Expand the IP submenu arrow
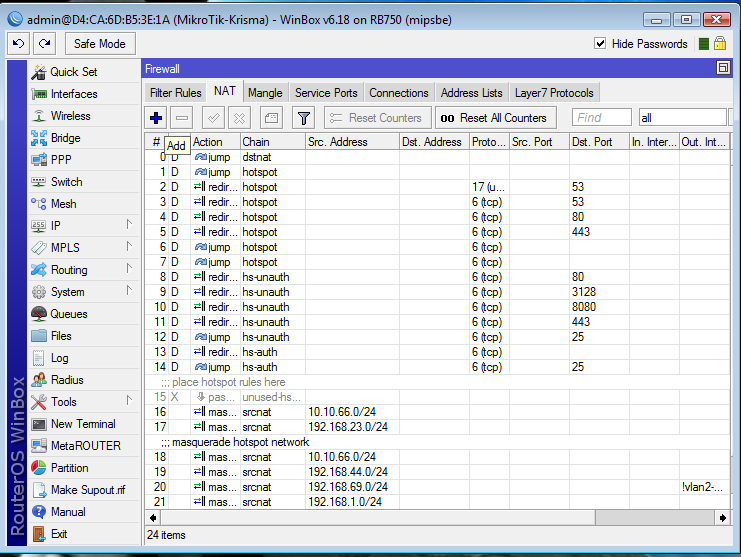The width and height of the screenshot is (741, 557). pyautogui.click(x=129, y=224)
